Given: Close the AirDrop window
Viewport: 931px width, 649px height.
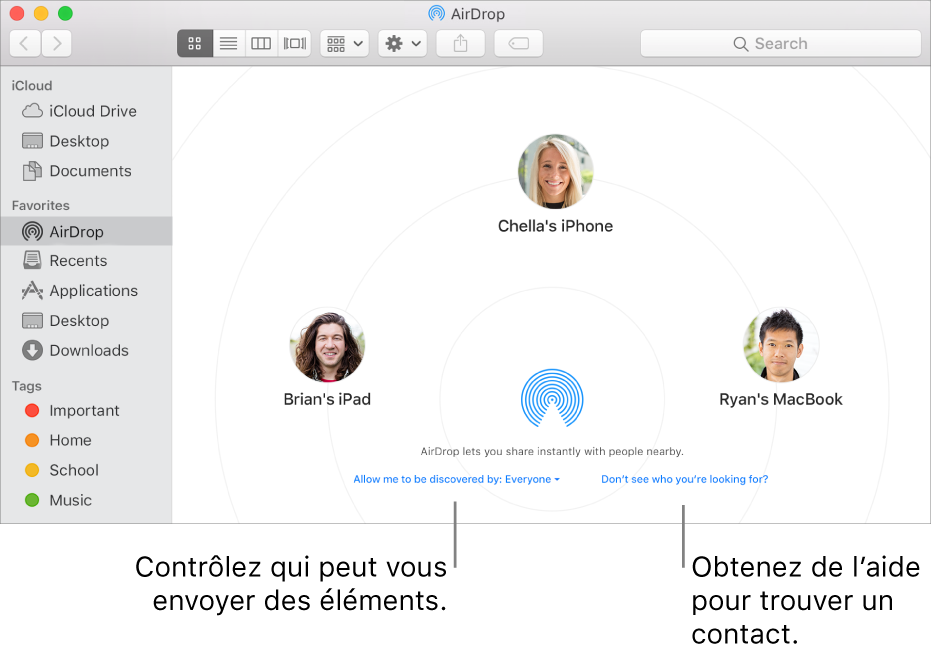Looking at the screenshot, I should (x=17, y=13).
